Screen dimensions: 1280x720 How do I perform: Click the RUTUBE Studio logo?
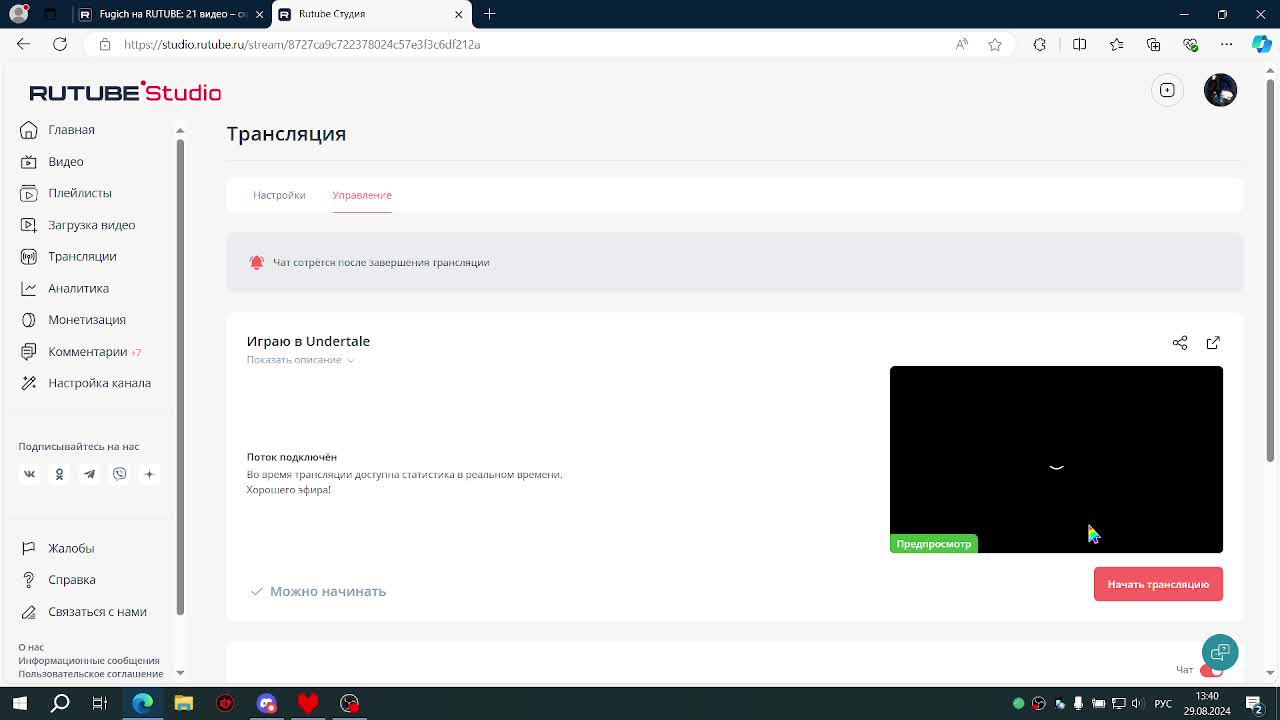coord(125,92)
